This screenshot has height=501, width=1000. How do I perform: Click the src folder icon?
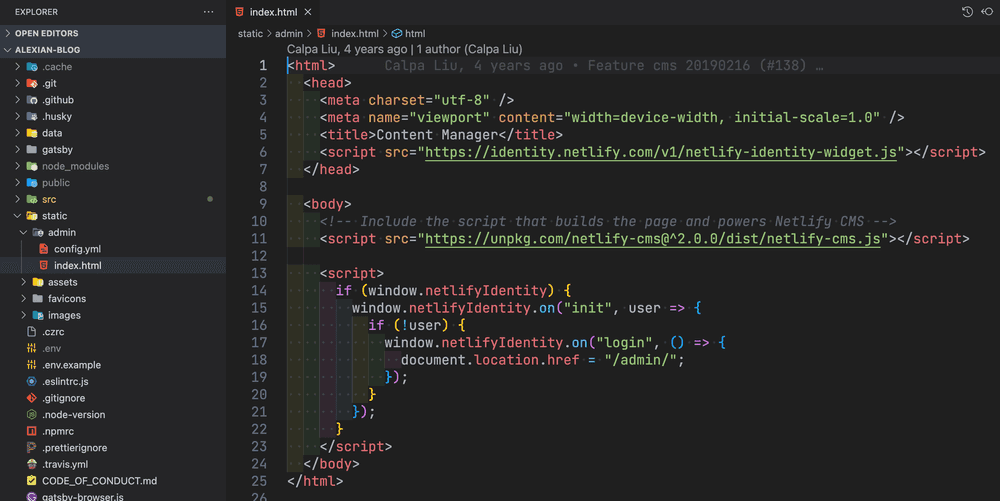[32, 199]
